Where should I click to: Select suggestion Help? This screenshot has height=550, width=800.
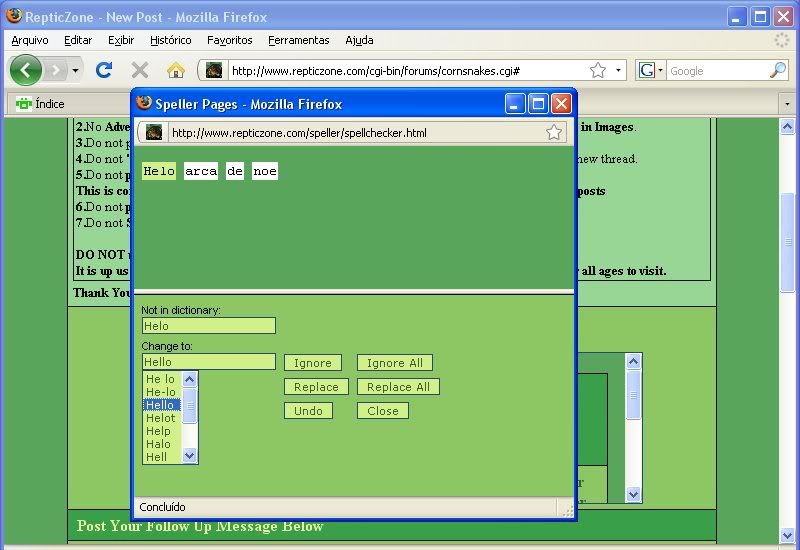[162, 431]
